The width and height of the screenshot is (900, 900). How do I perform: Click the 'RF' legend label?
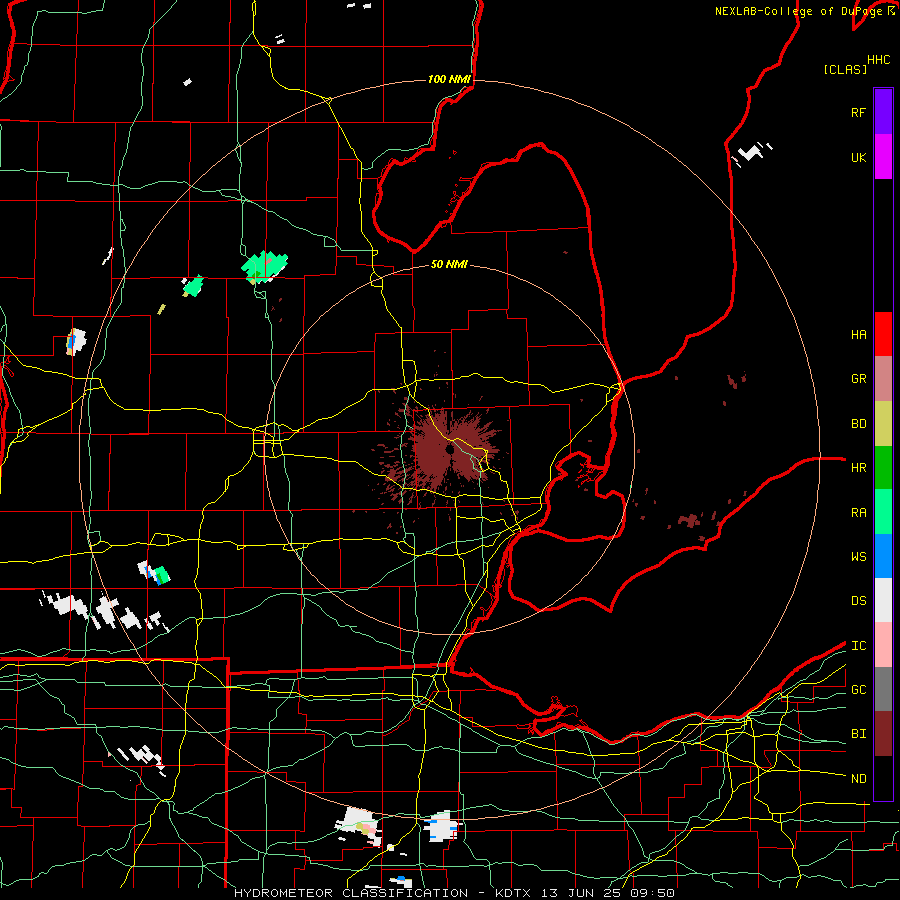pyautogui.click(x=858, y=113)
